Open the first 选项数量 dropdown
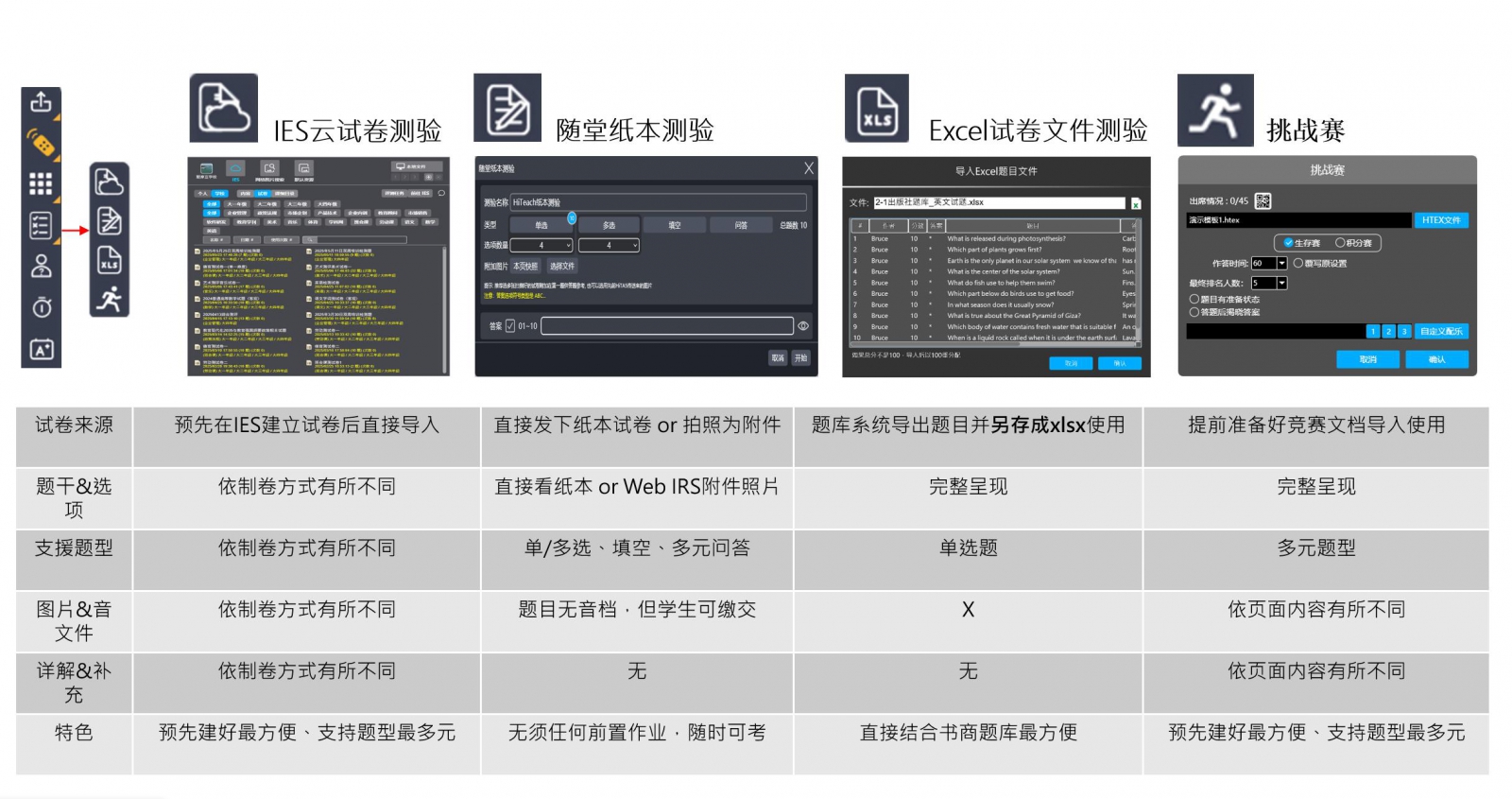The height and width of the screenshot is (799, 1512). click(541, 246)
